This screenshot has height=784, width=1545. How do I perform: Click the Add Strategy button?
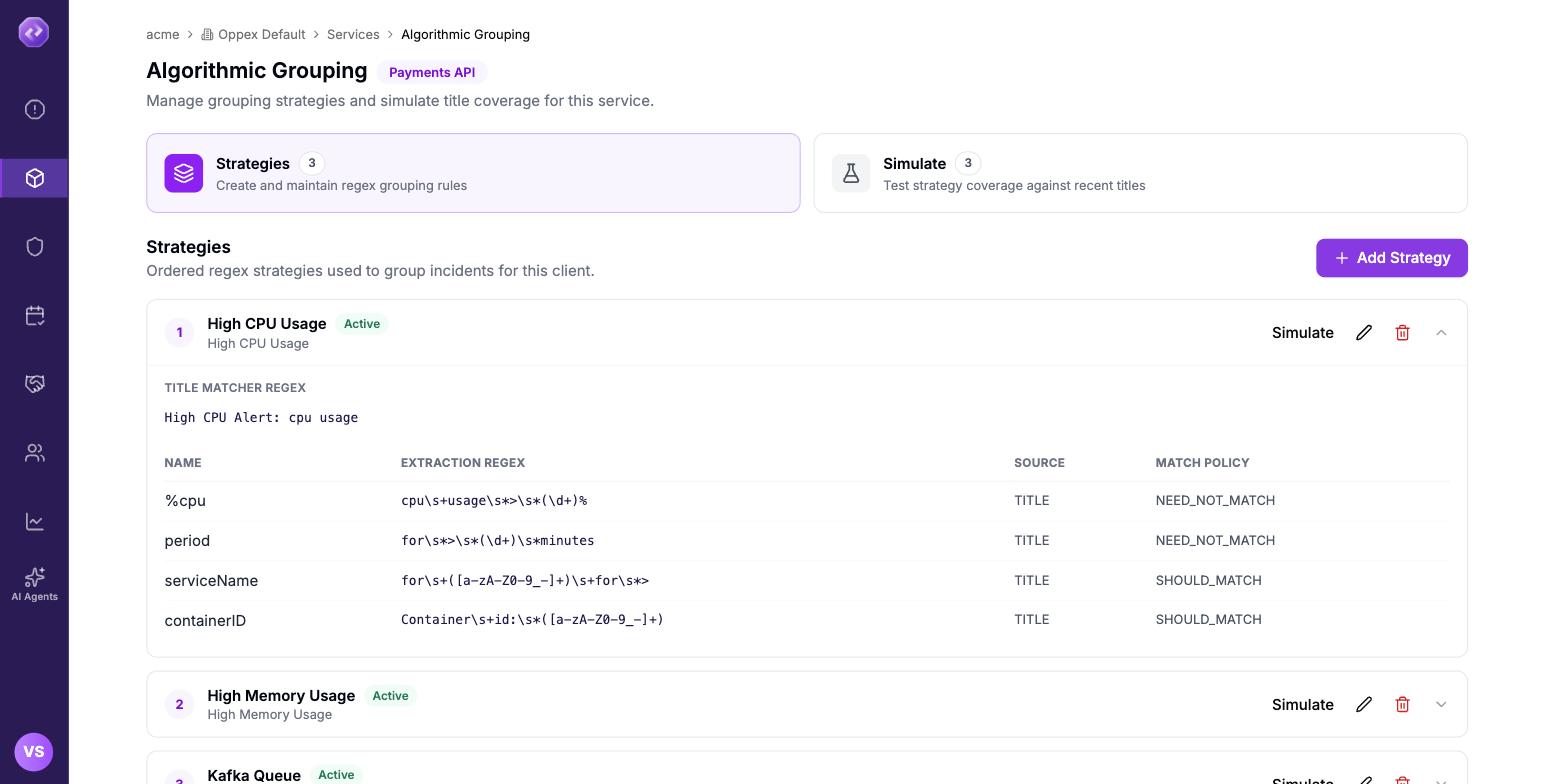pos(1392,258)
